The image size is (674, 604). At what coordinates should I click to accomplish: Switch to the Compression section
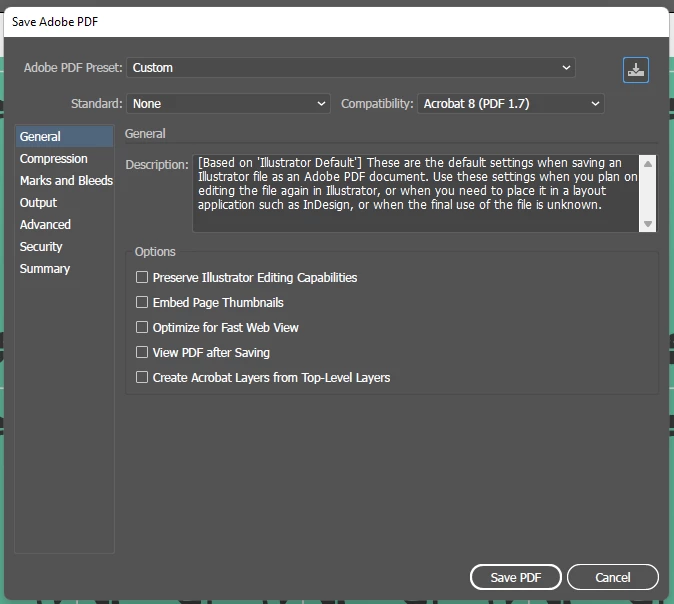coord(64,159)
